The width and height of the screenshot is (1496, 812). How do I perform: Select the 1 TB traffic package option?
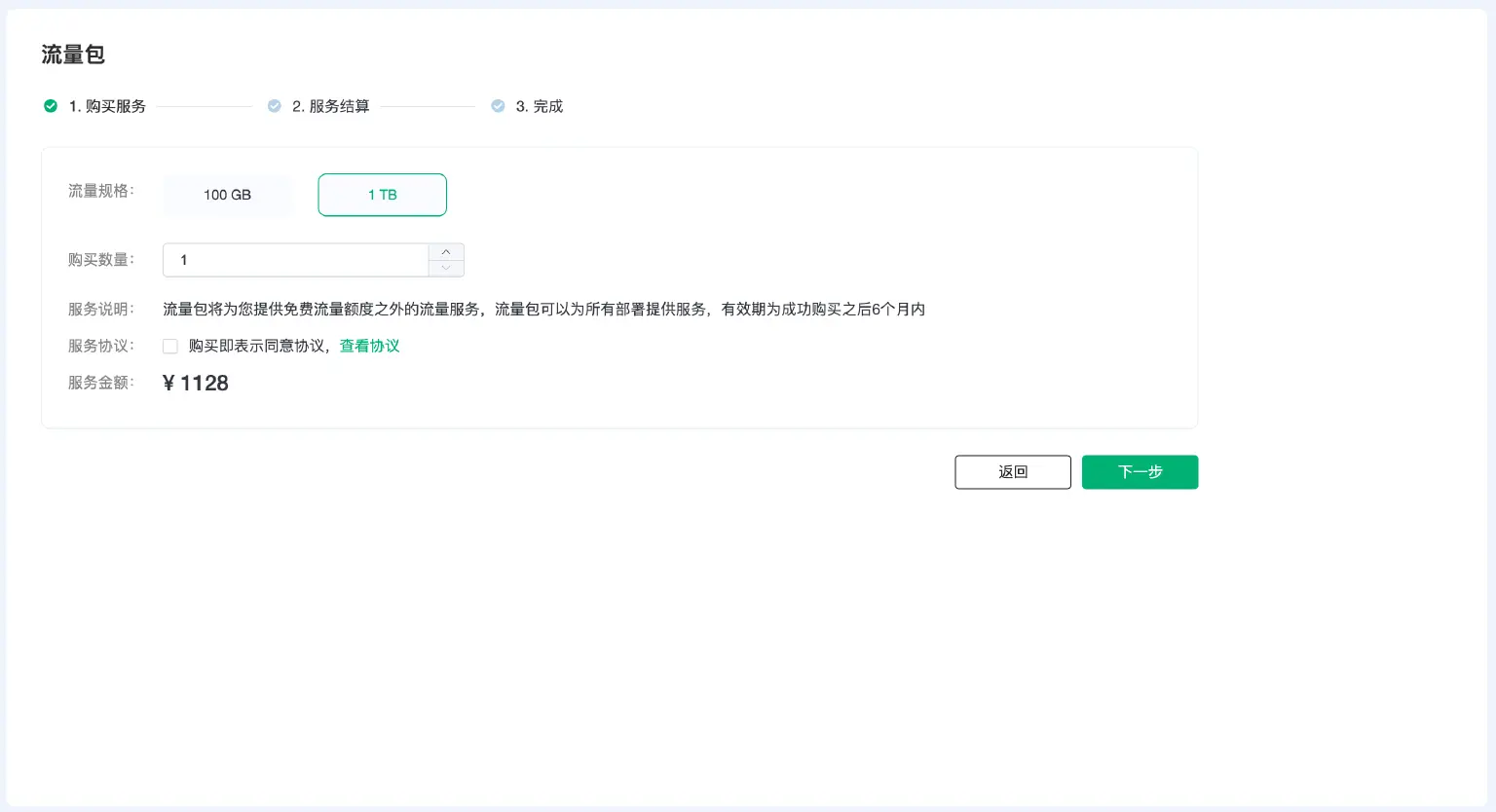(x=382, y=195)
